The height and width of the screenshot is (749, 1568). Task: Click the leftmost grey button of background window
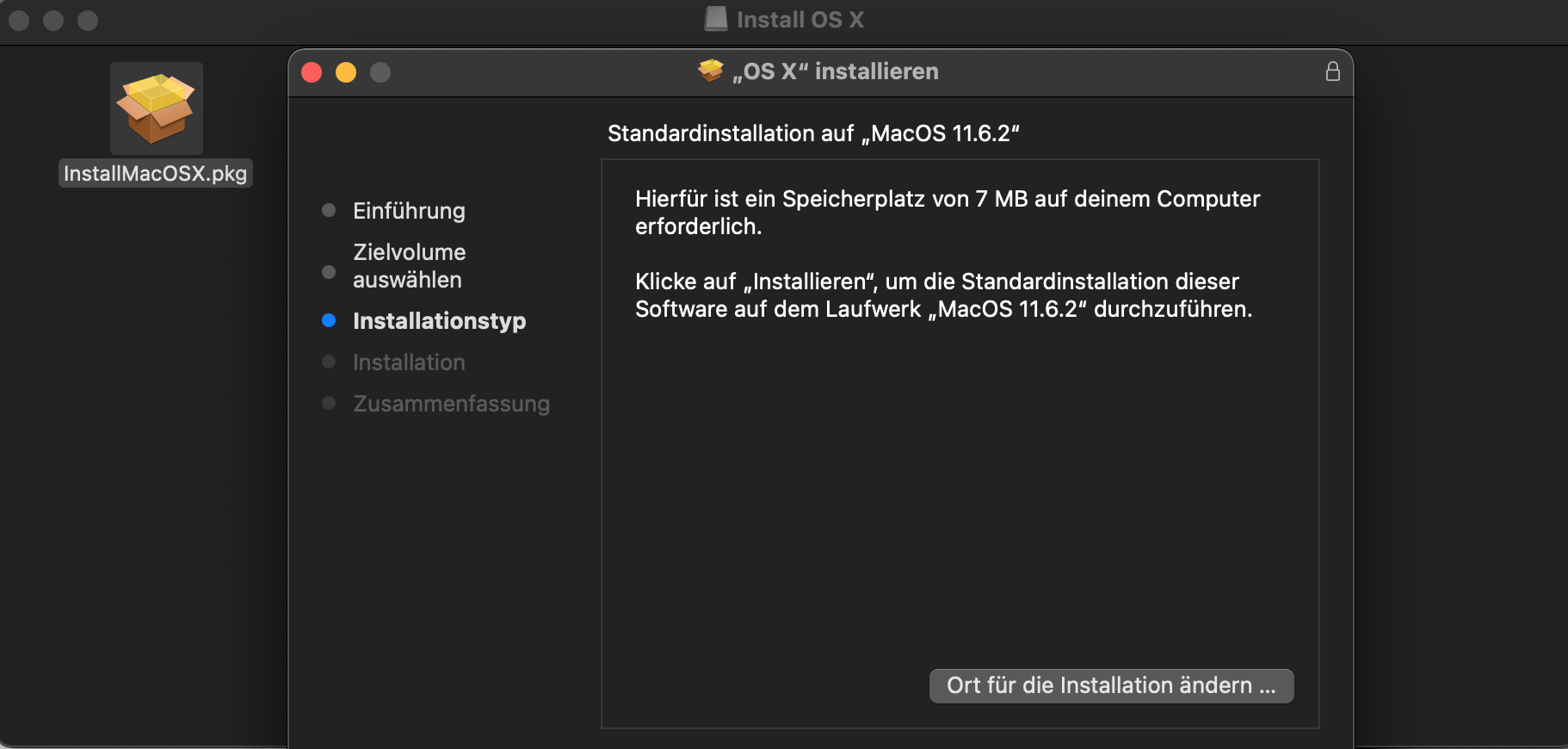pos(19,20)
